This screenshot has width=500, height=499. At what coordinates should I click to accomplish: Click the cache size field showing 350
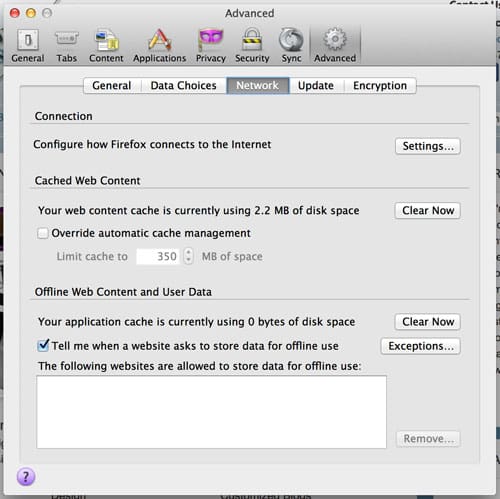coord(158,256)
